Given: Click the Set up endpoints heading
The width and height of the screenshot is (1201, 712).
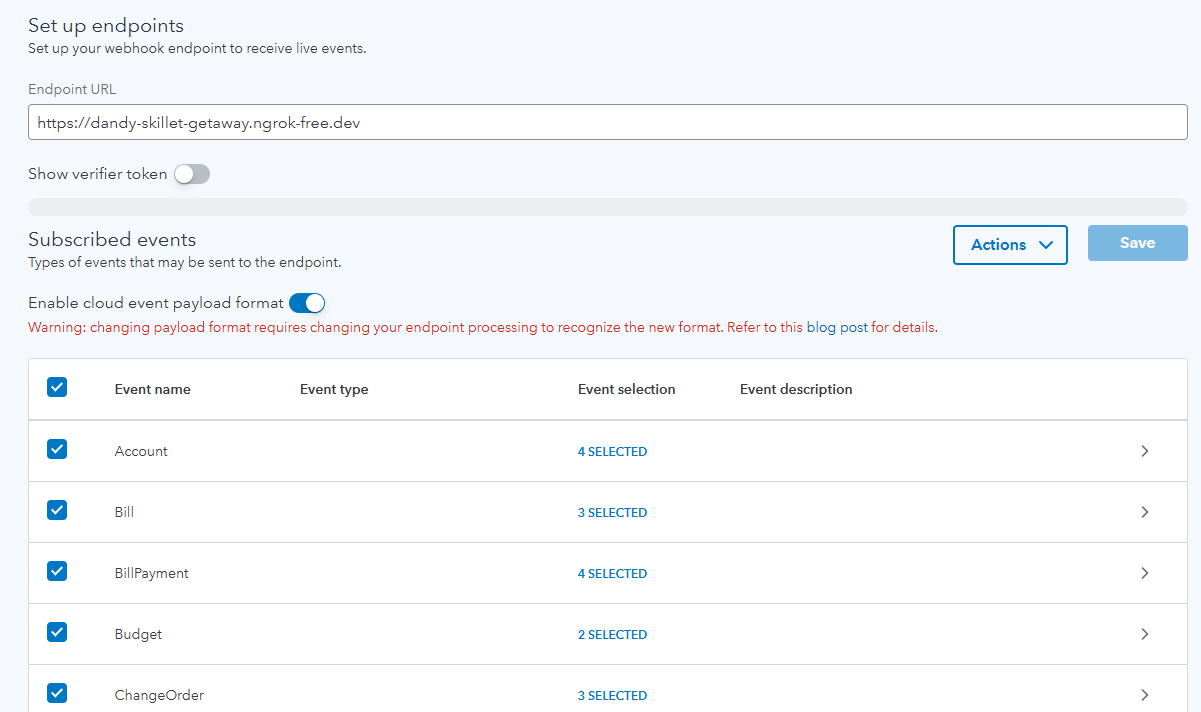Looking at the screenshot, I should (106, 26).
